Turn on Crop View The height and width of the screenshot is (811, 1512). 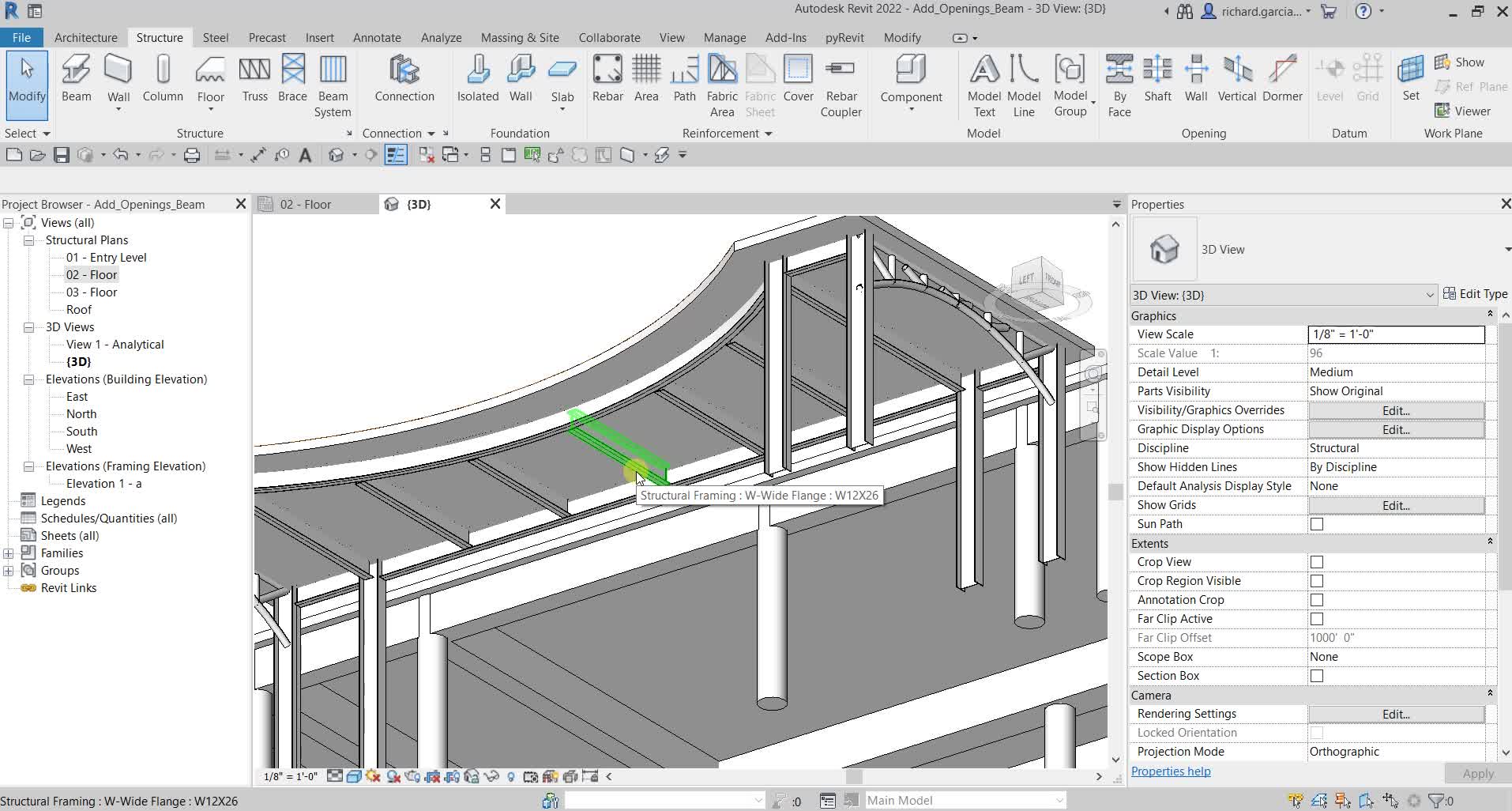click(x=1316, y=561)
